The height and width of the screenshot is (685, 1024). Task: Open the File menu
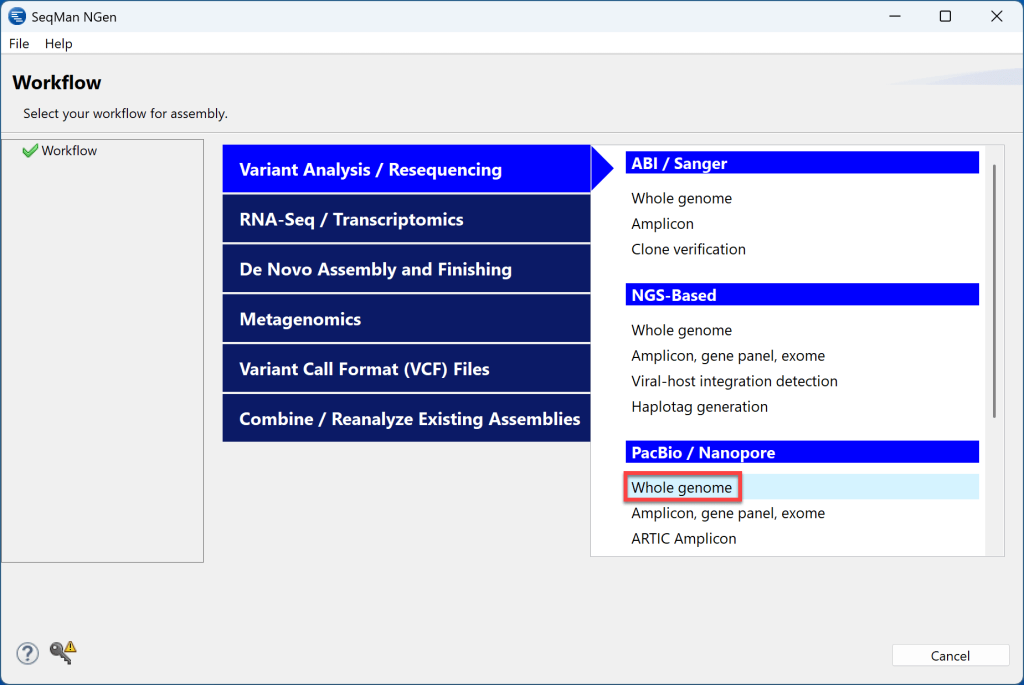[19, 44]
